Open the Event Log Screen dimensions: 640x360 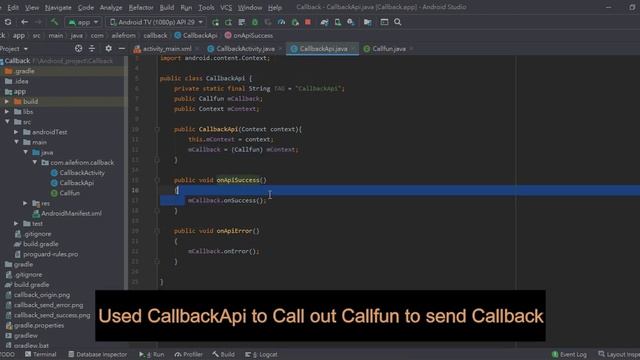tap(569, 354)
